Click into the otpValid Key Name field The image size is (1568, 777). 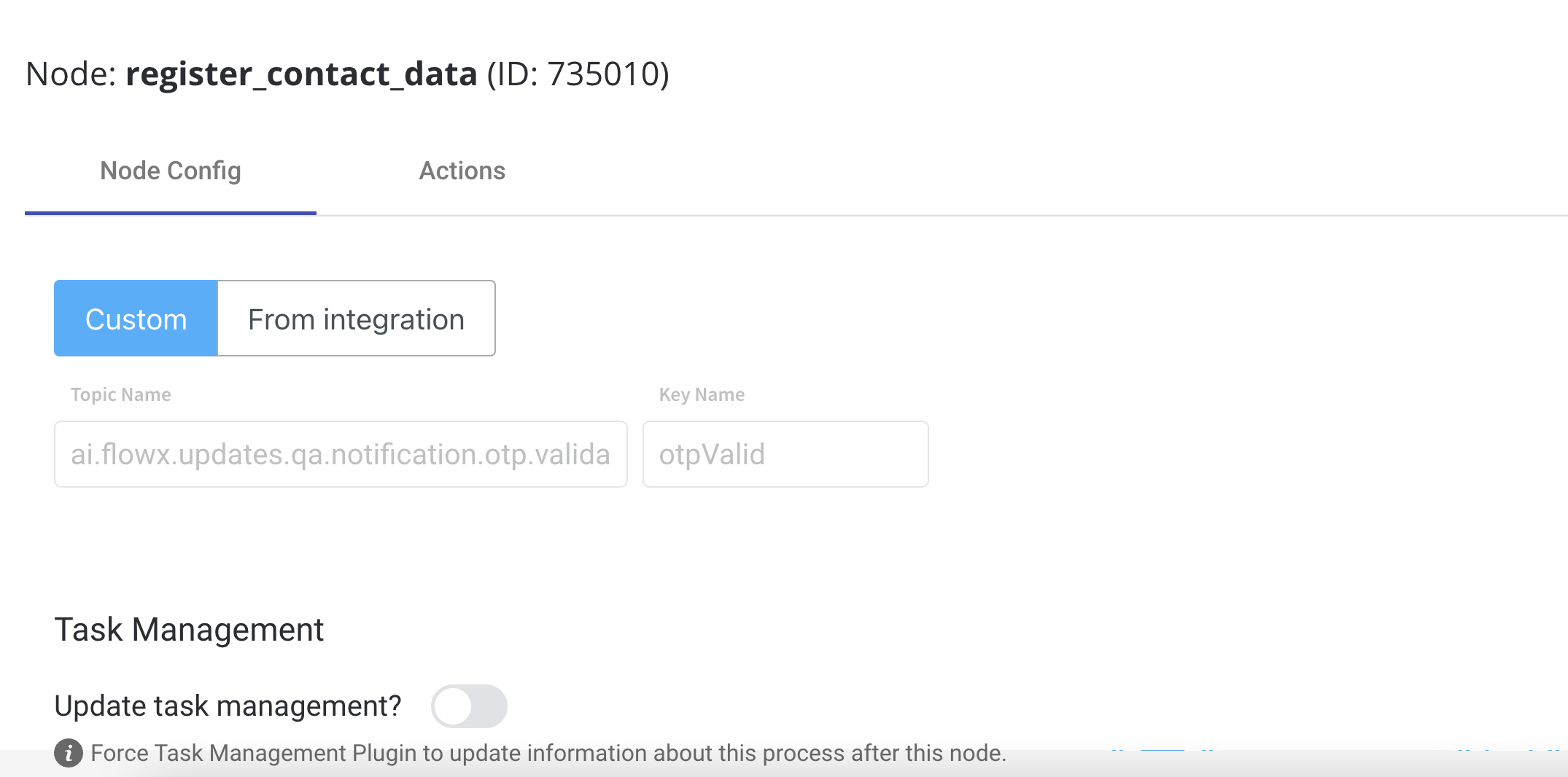785,454
